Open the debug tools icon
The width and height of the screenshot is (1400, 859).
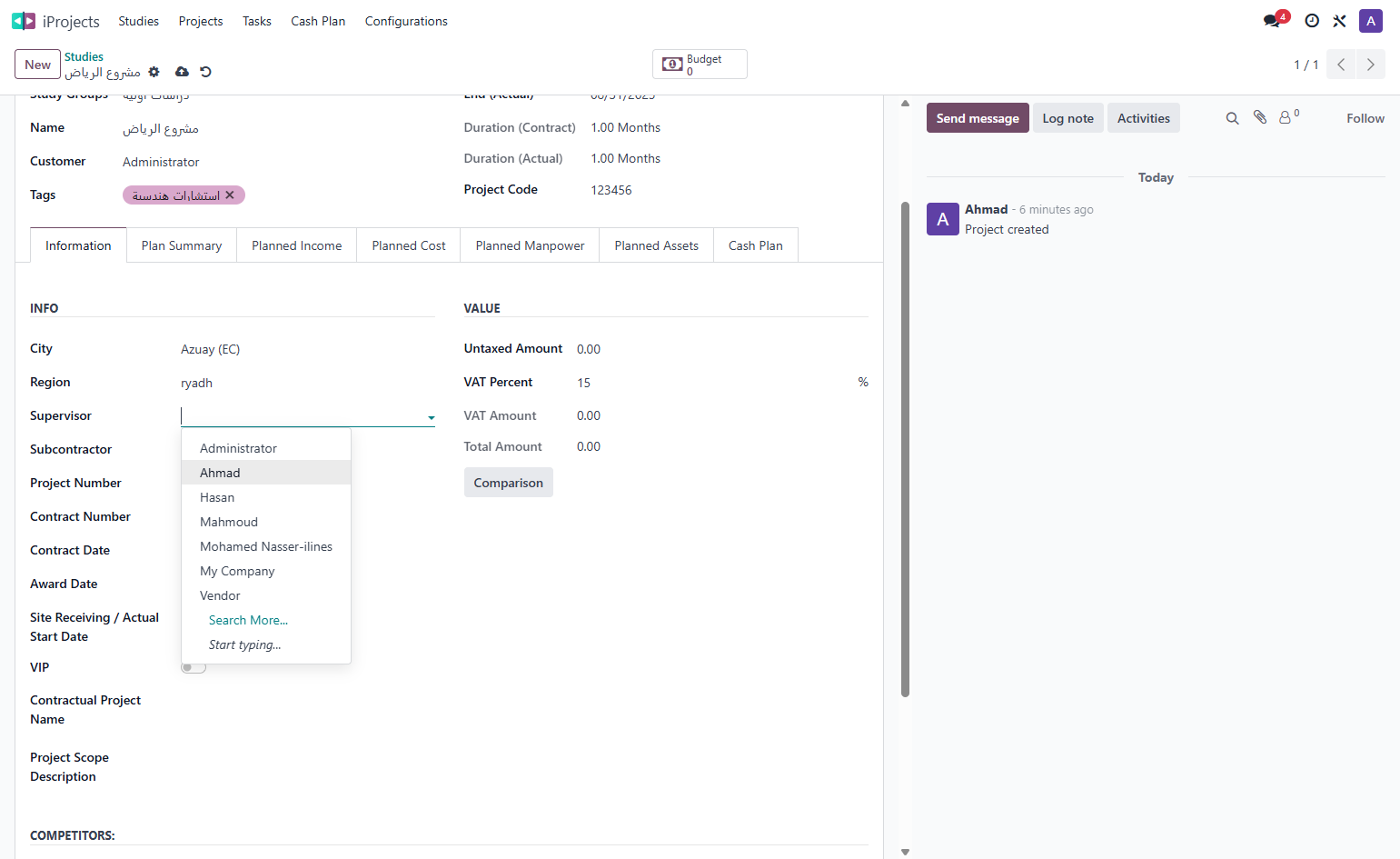[x=1339, y=21]
